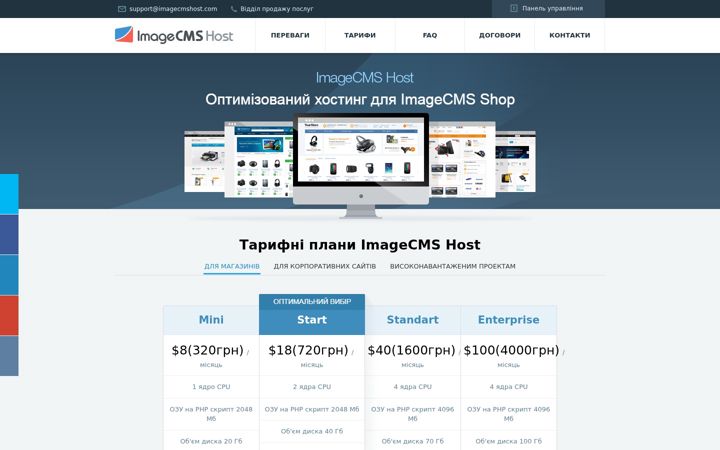The width and height of the screenshot is (720, 450).
Task: Click the '2 ядра CPU' row
Action: (312, 387)
